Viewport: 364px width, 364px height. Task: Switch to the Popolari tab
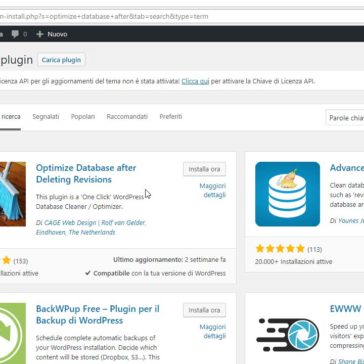coord(83,117)
